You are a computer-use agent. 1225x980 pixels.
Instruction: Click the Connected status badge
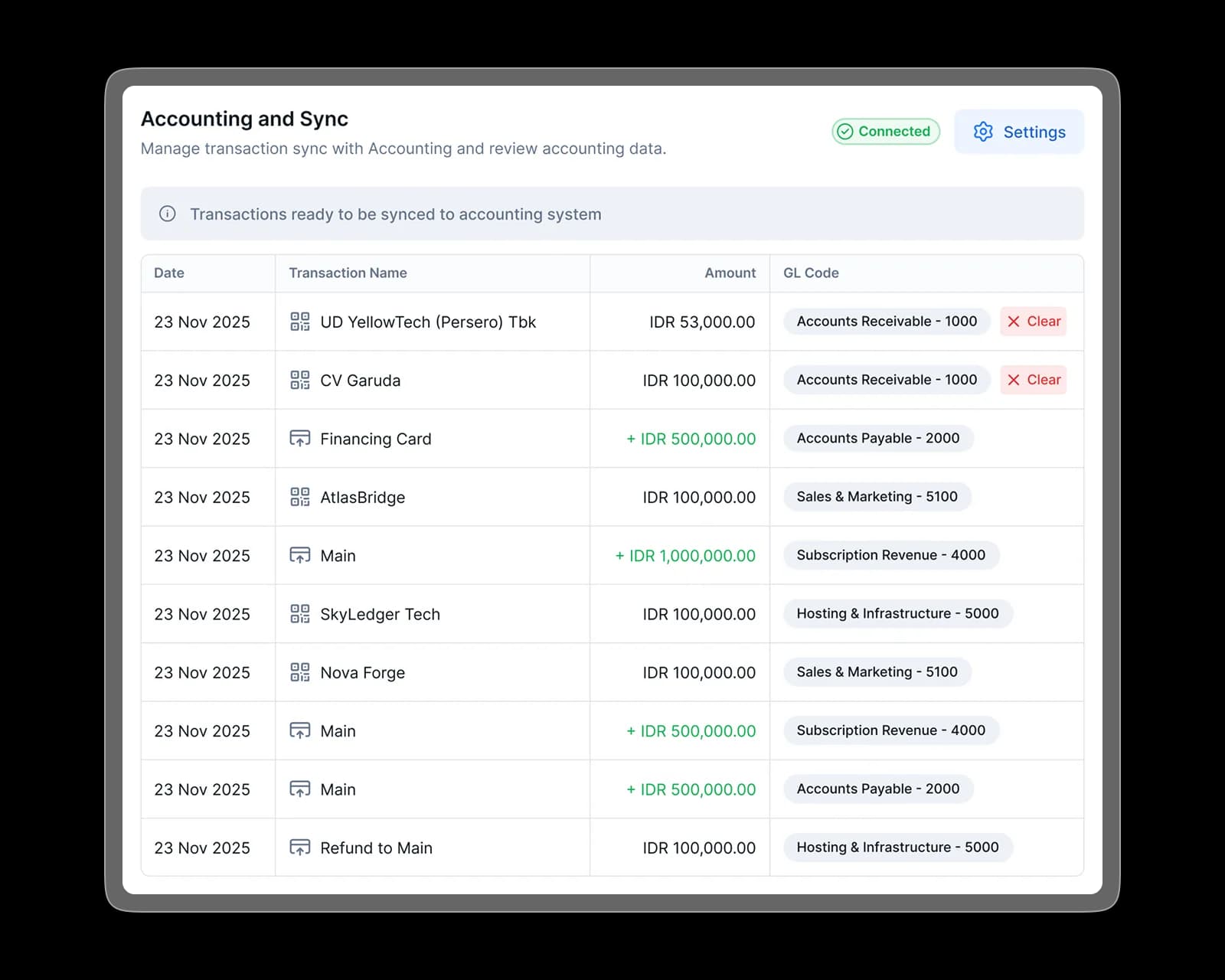click(x=885, y=131)
